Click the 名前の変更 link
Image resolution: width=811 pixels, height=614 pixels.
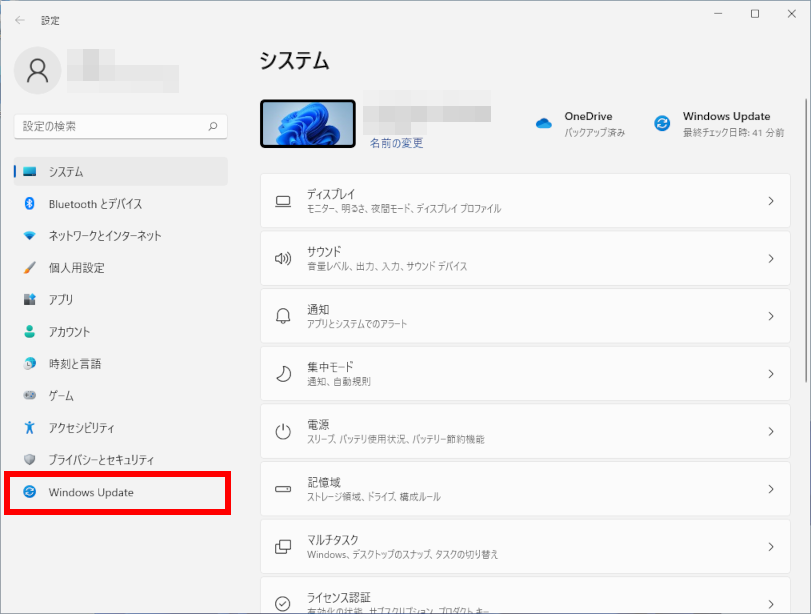click(x=396, y=143)
